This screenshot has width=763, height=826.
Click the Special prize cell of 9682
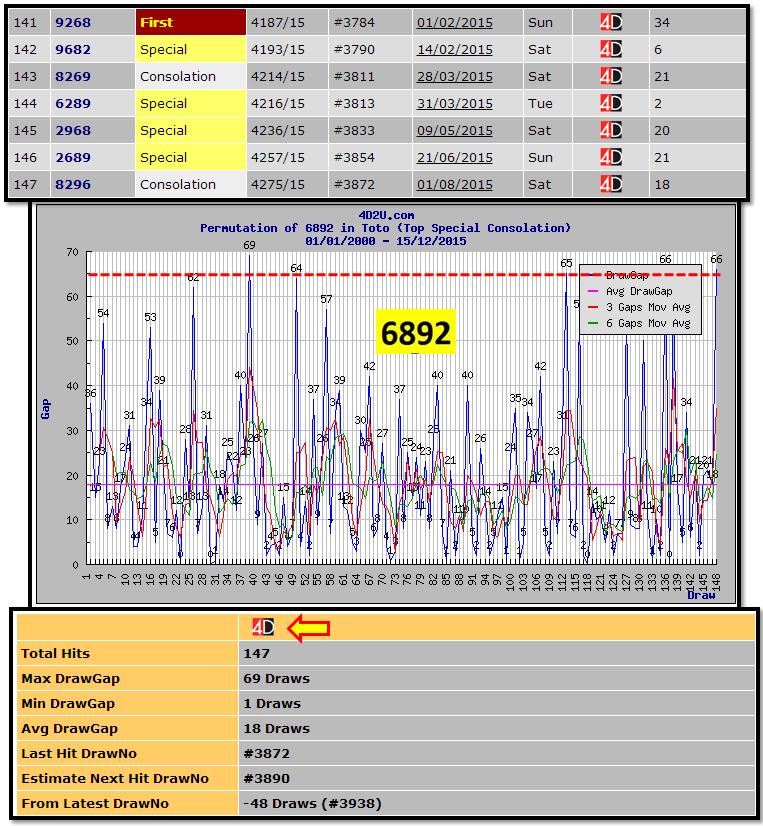point(191,50)
